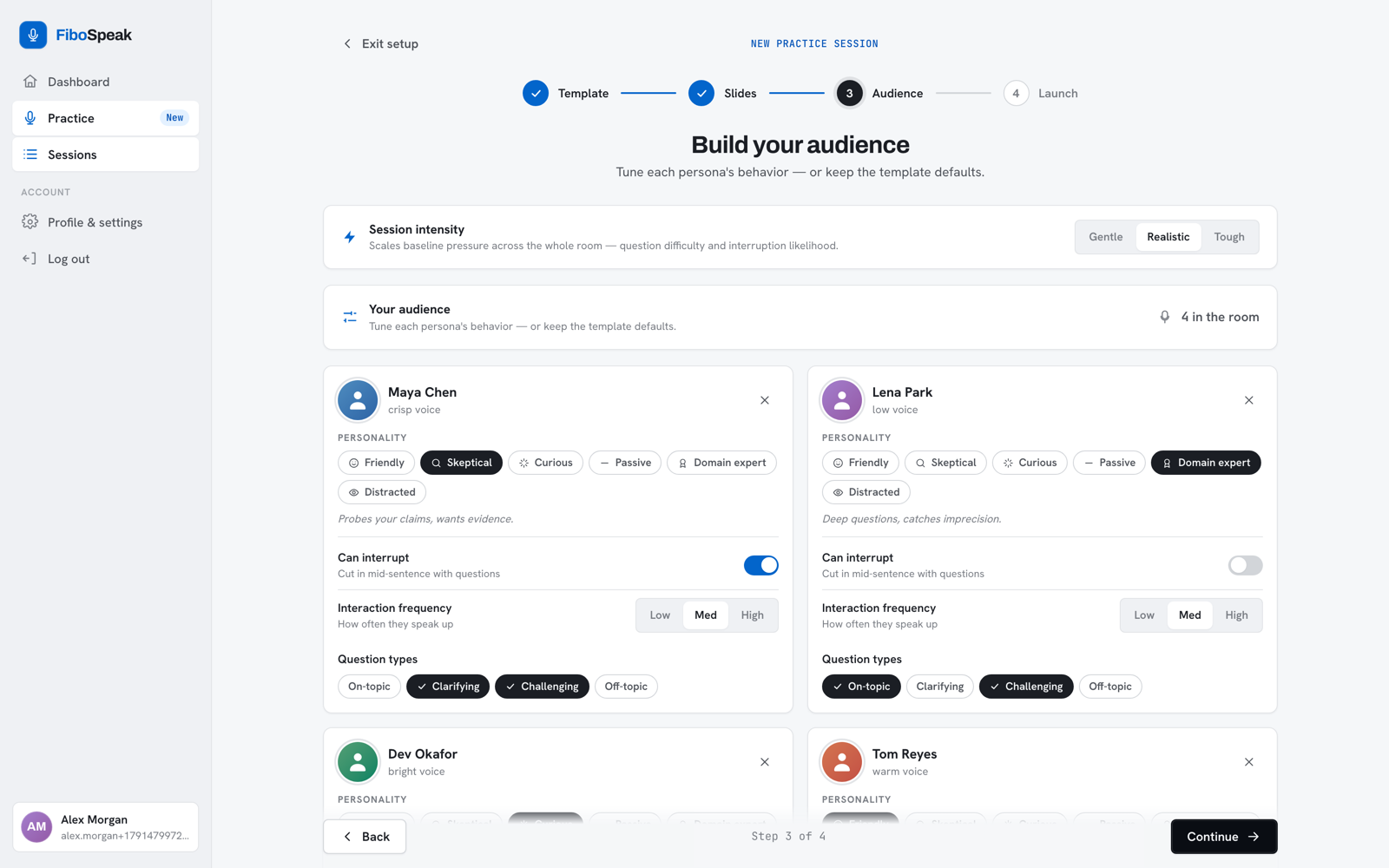Viewport: 1389px width, 868px height.
Task: Enable Off-topic questions for Maya Chen
Action: coord(626,687)
